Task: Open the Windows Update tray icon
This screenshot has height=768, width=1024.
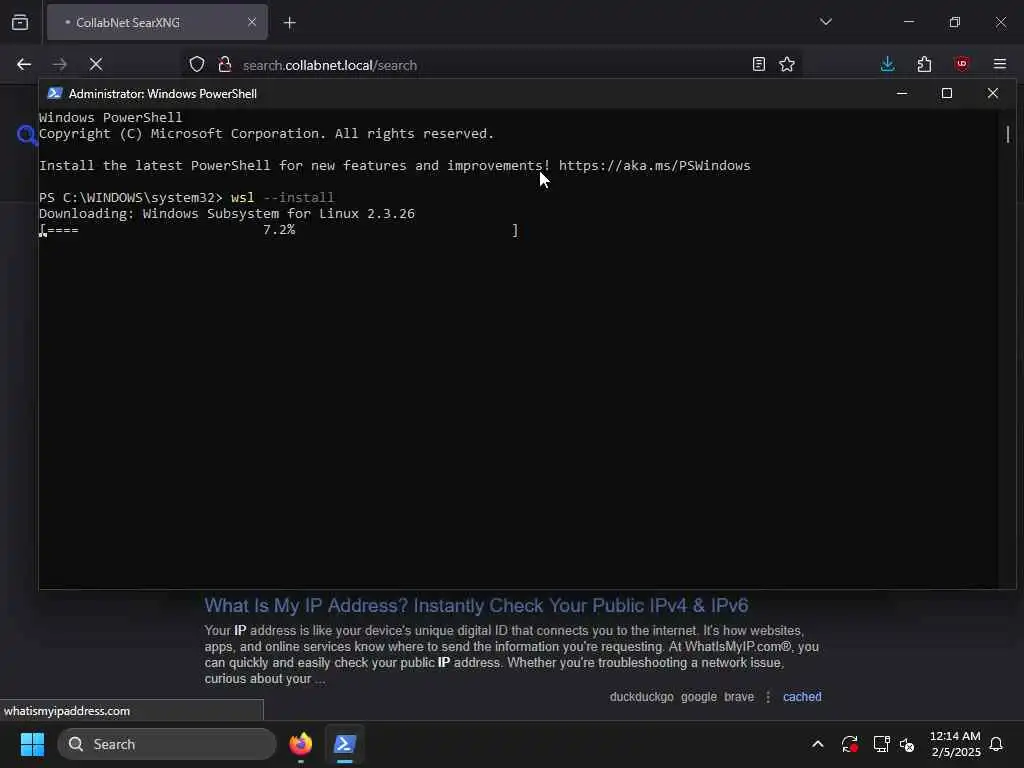Action: click(849, 744)
